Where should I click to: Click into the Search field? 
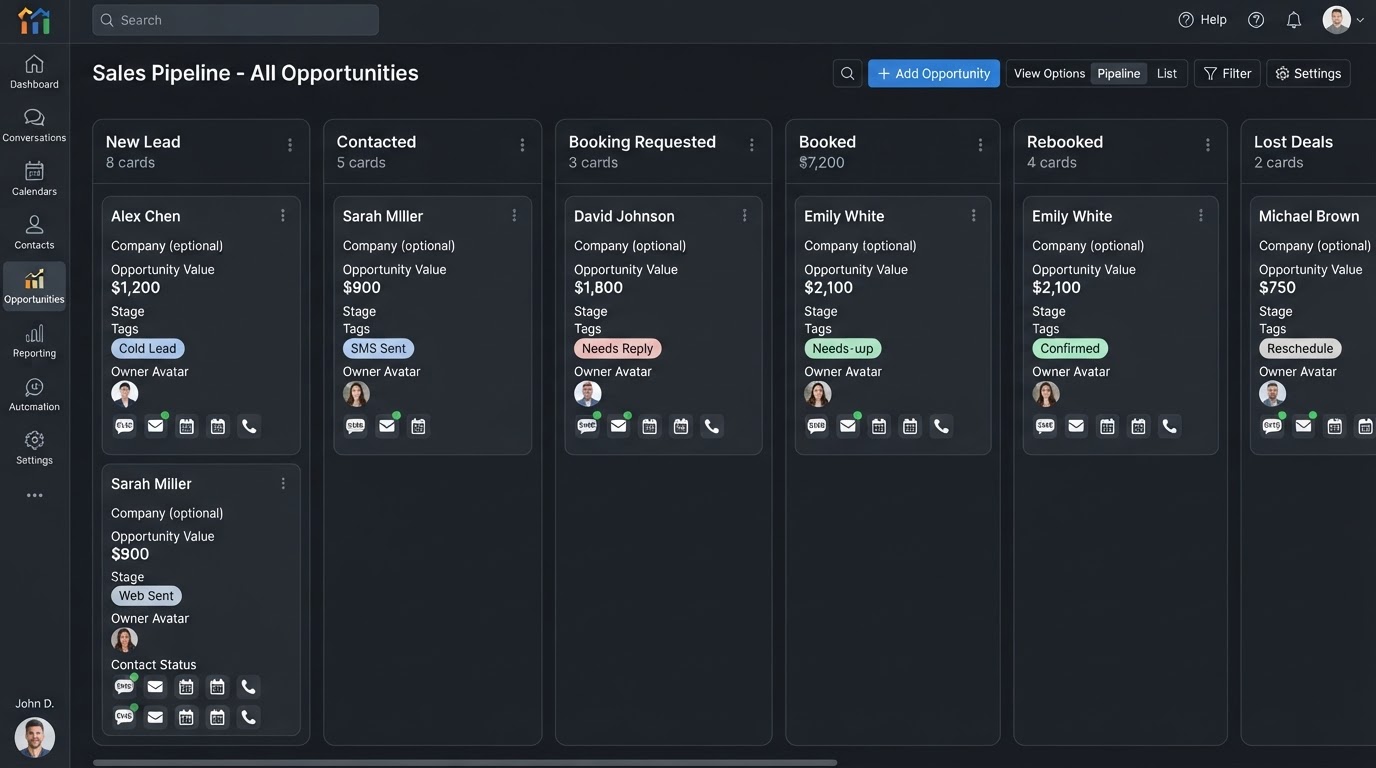click(x=235, y=20)
